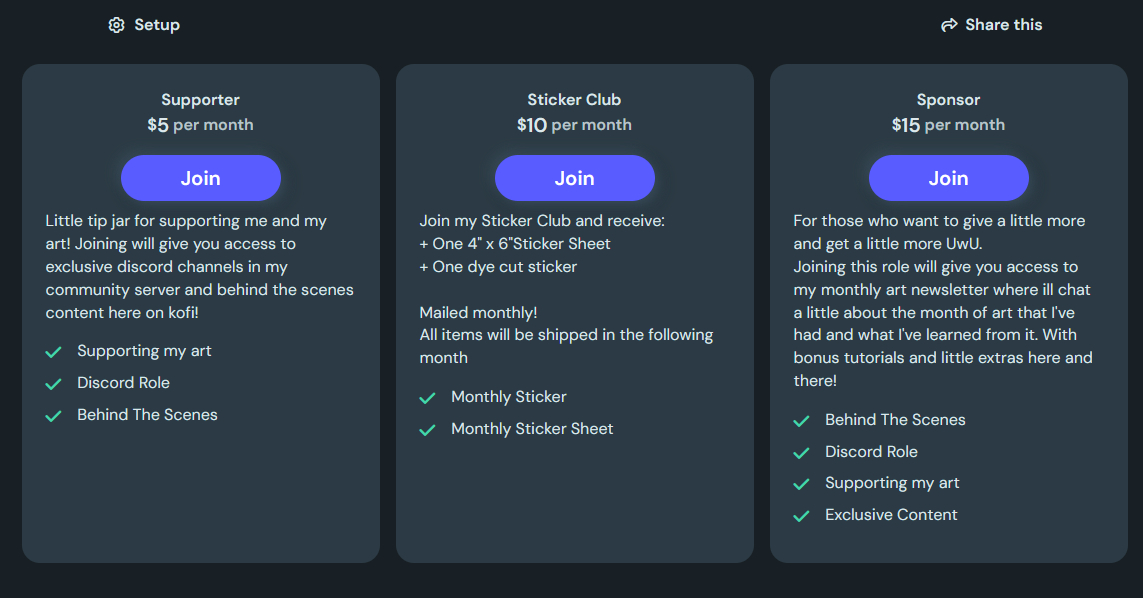Click checkmark beside Exclusive Content
This screenshot has height=598, width=1143.
801,516
